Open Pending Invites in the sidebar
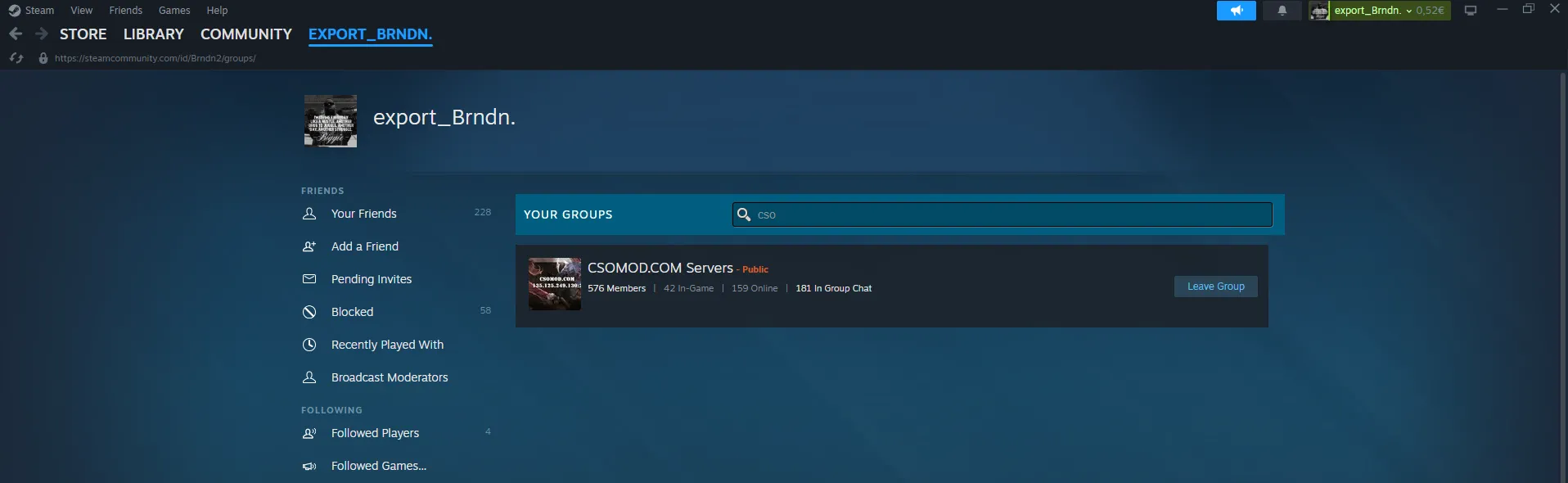This screenshot has height=483, width=1568. pyautogui.click(x=371, y=279)
